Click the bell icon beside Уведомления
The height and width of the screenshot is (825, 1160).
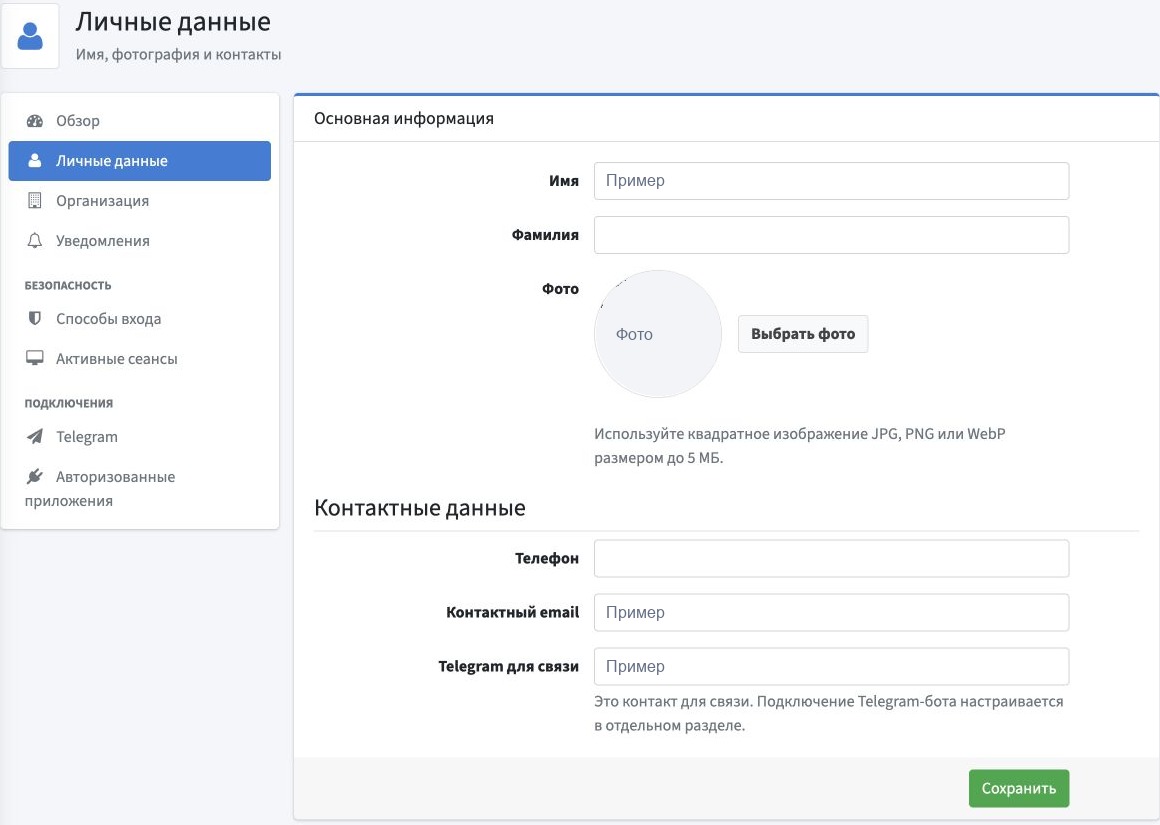point(35,240)
